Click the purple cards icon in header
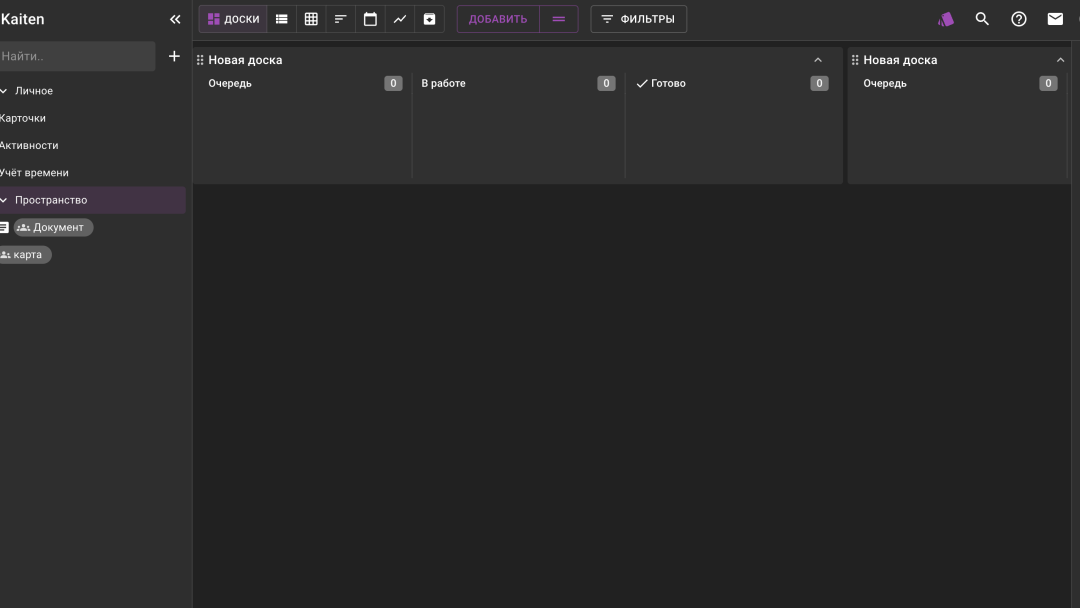 [945, 19]
